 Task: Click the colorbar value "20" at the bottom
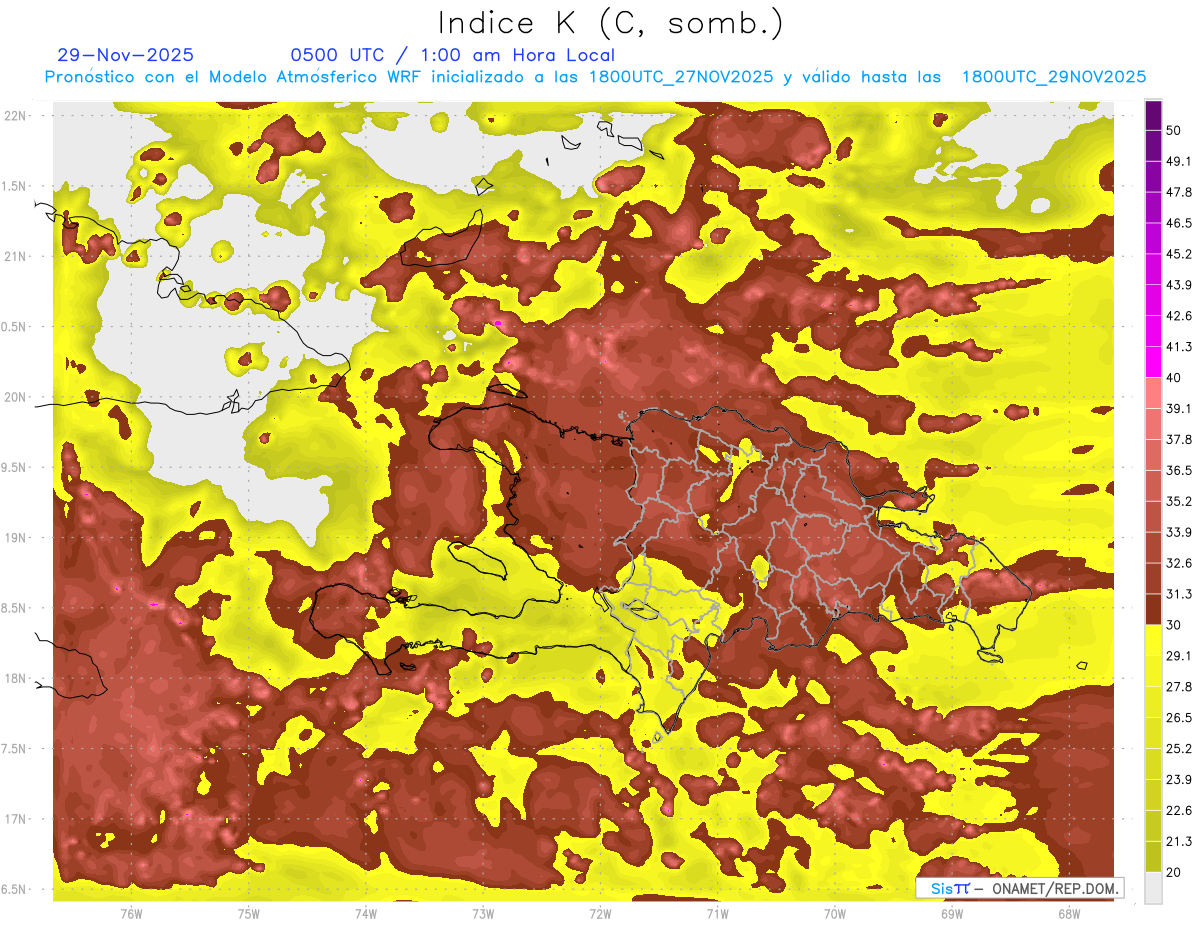[x=1173, y=871]
